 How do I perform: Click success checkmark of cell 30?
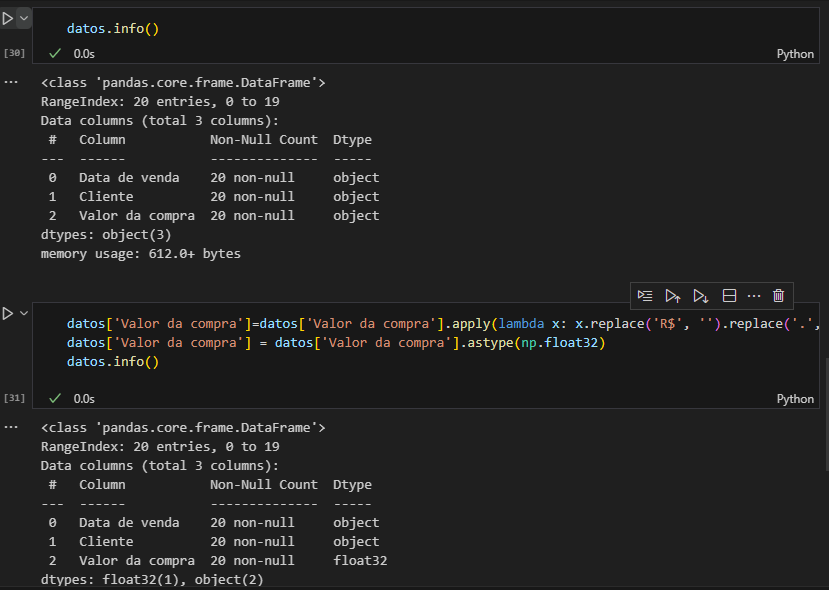[x=55, y=53]
